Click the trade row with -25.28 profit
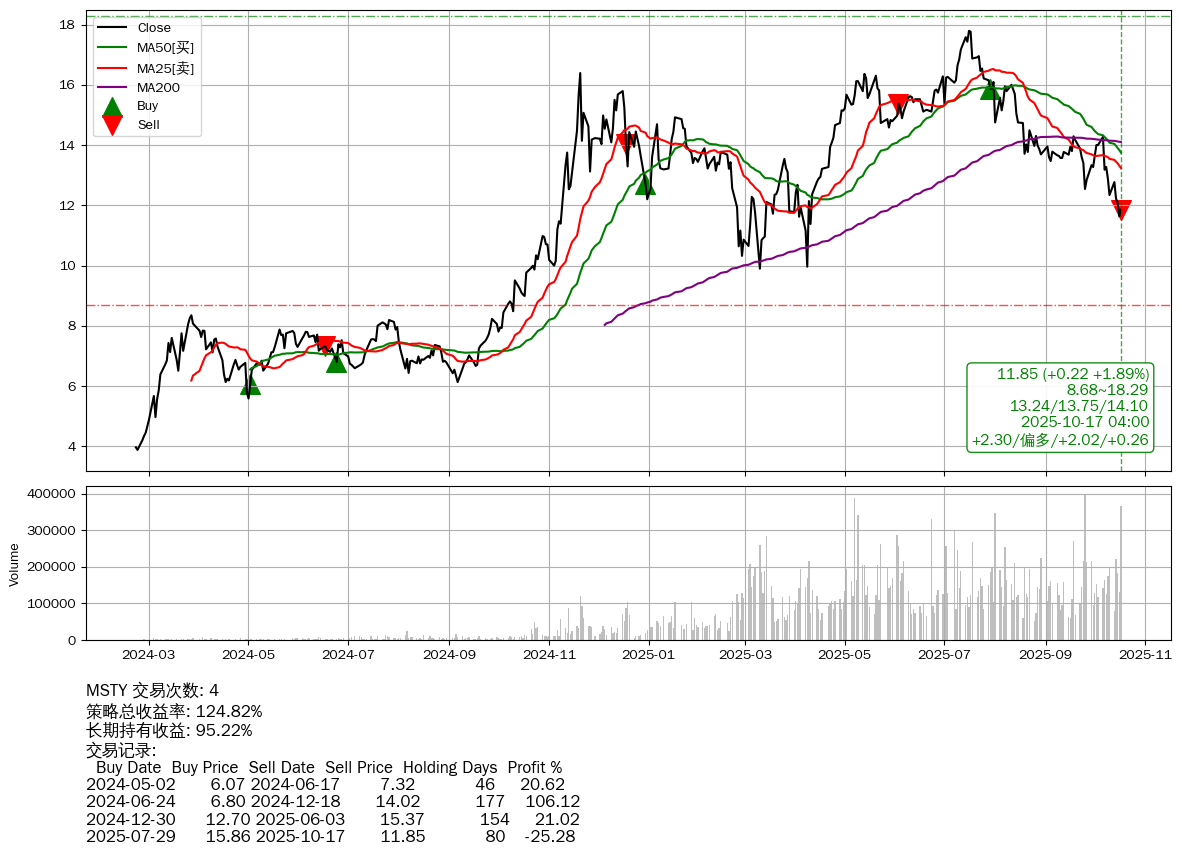The width and height of the screenshot is (1182, 855). (x=330, y=836)
